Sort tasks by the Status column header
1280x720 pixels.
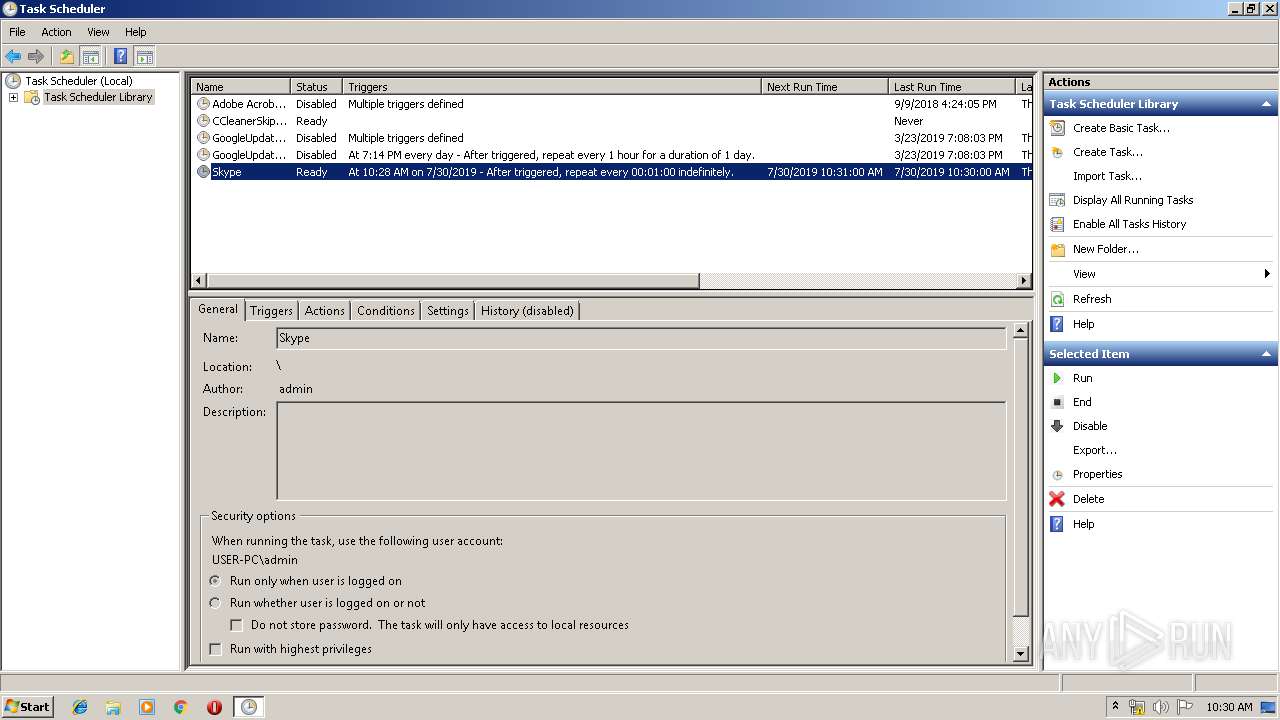point(316,87)
